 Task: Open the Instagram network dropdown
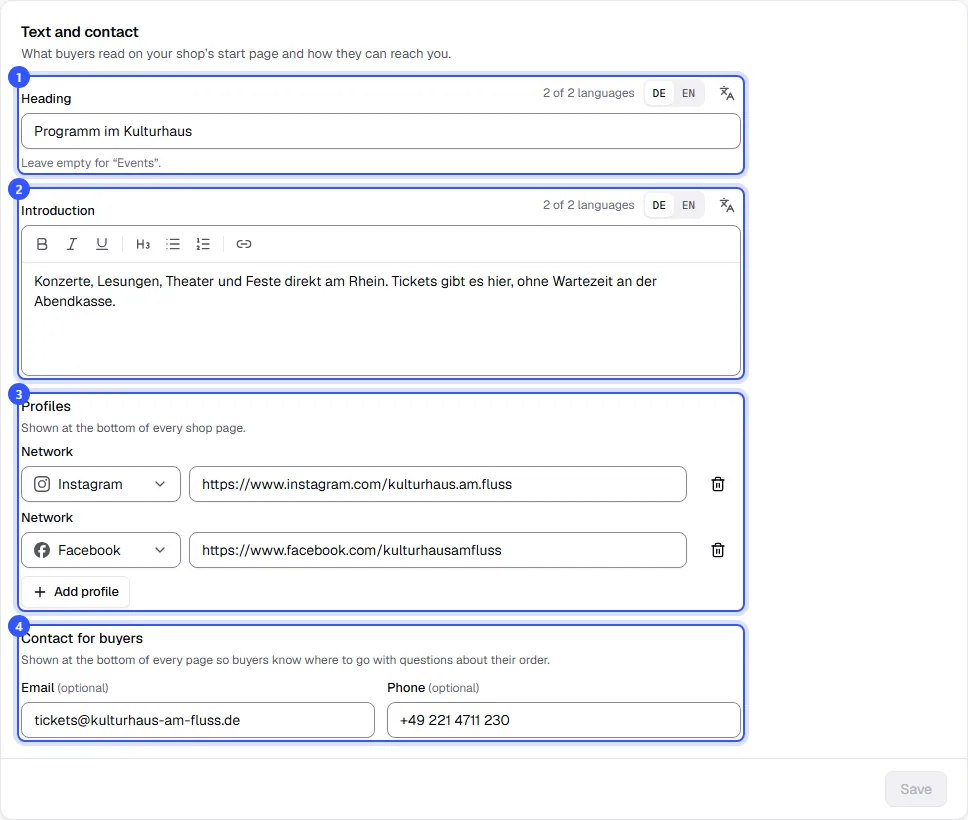pyautogui.click(x=101, y=484)
